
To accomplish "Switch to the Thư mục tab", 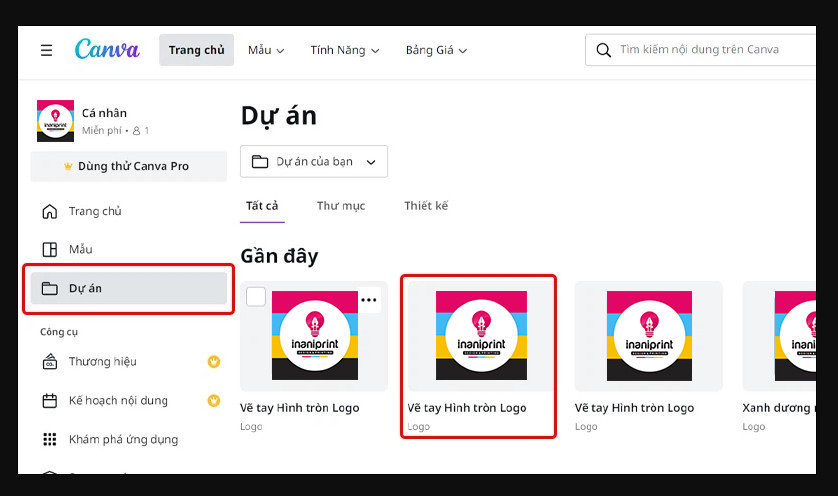I will [x=341, y=206].
